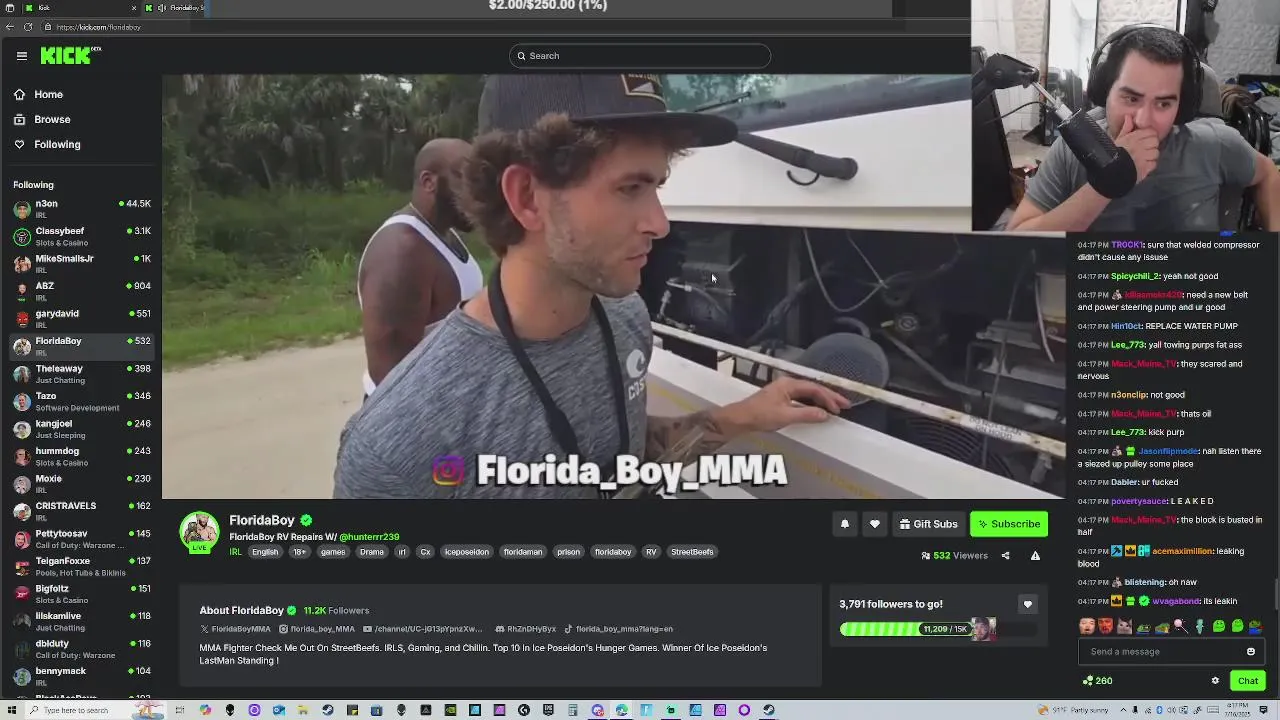Select the prison tag

[x=569, y=552]
